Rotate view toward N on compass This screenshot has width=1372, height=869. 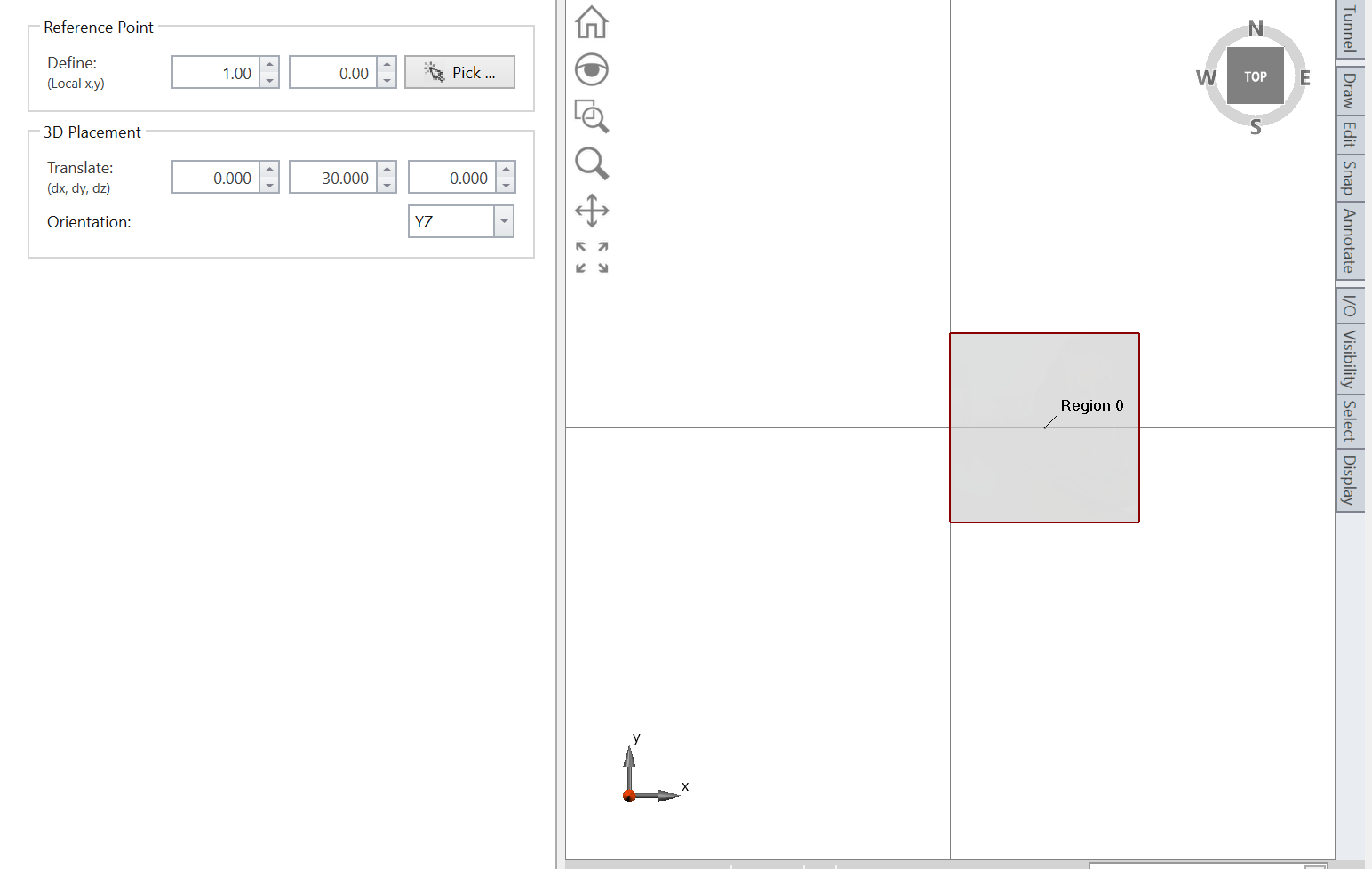pyautogui.click(x=1255, y=28)
